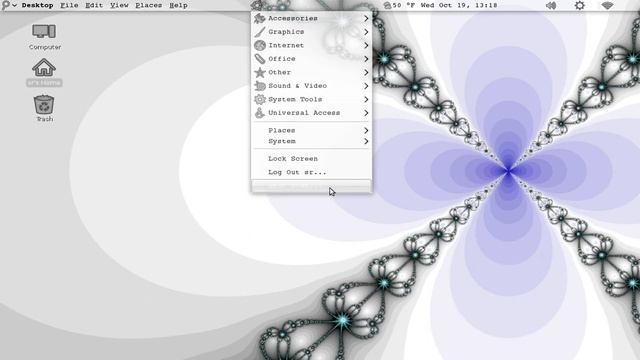Open the Computer desktop icon

coord(44,31)
